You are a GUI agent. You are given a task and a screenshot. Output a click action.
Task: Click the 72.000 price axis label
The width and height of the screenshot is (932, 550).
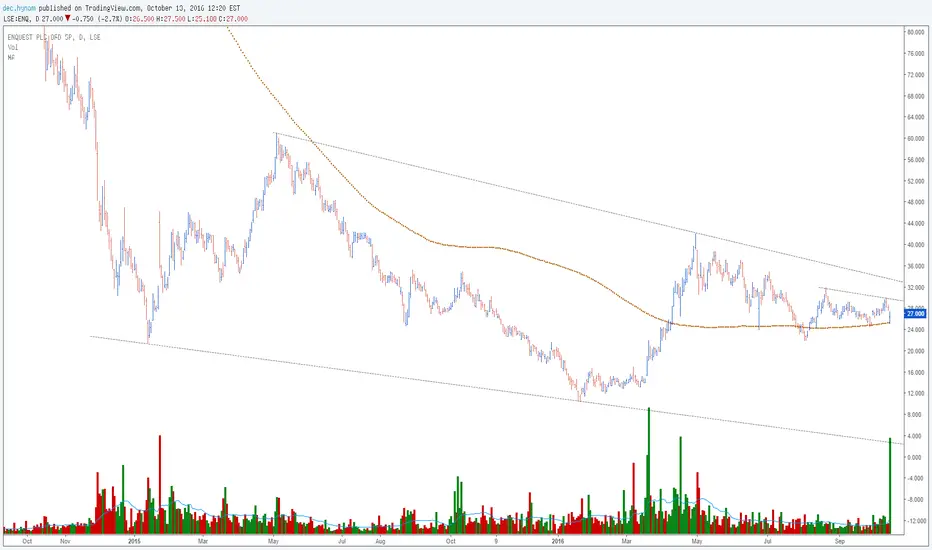pyautogui.click(x=915, y=75)
